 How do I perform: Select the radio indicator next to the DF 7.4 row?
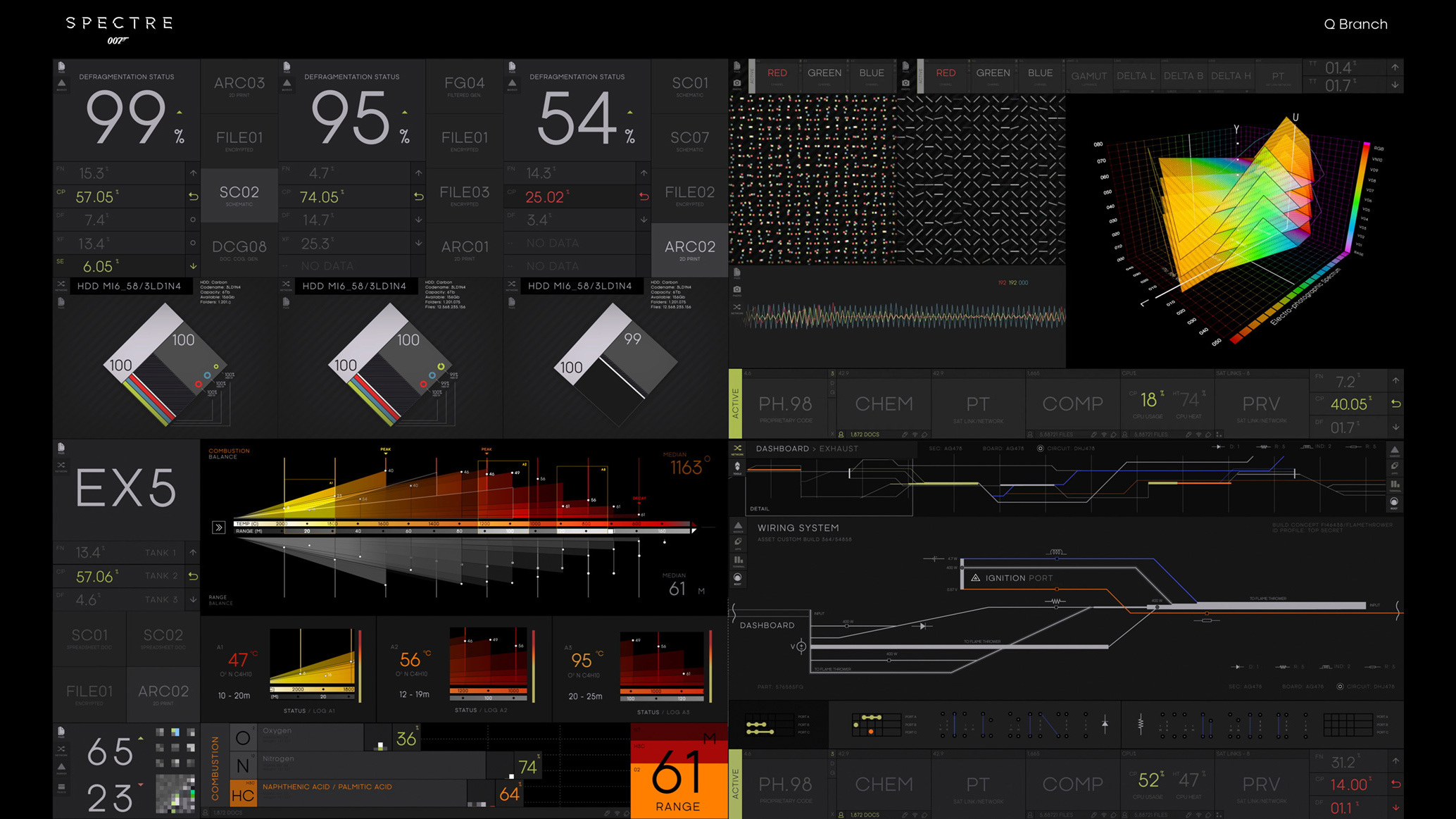coord(193,220)
